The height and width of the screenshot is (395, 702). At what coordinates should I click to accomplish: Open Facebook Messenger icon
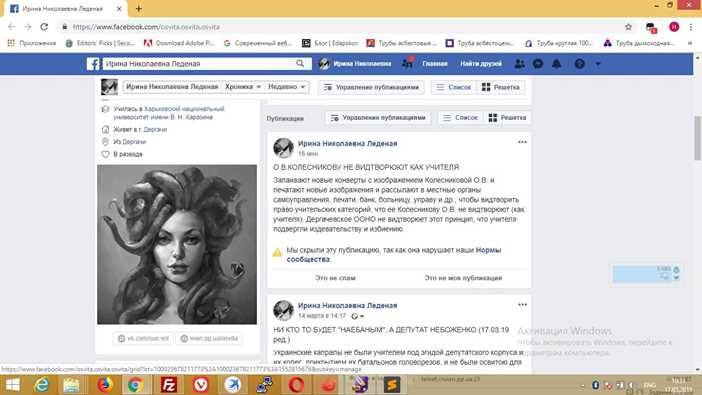538,64
